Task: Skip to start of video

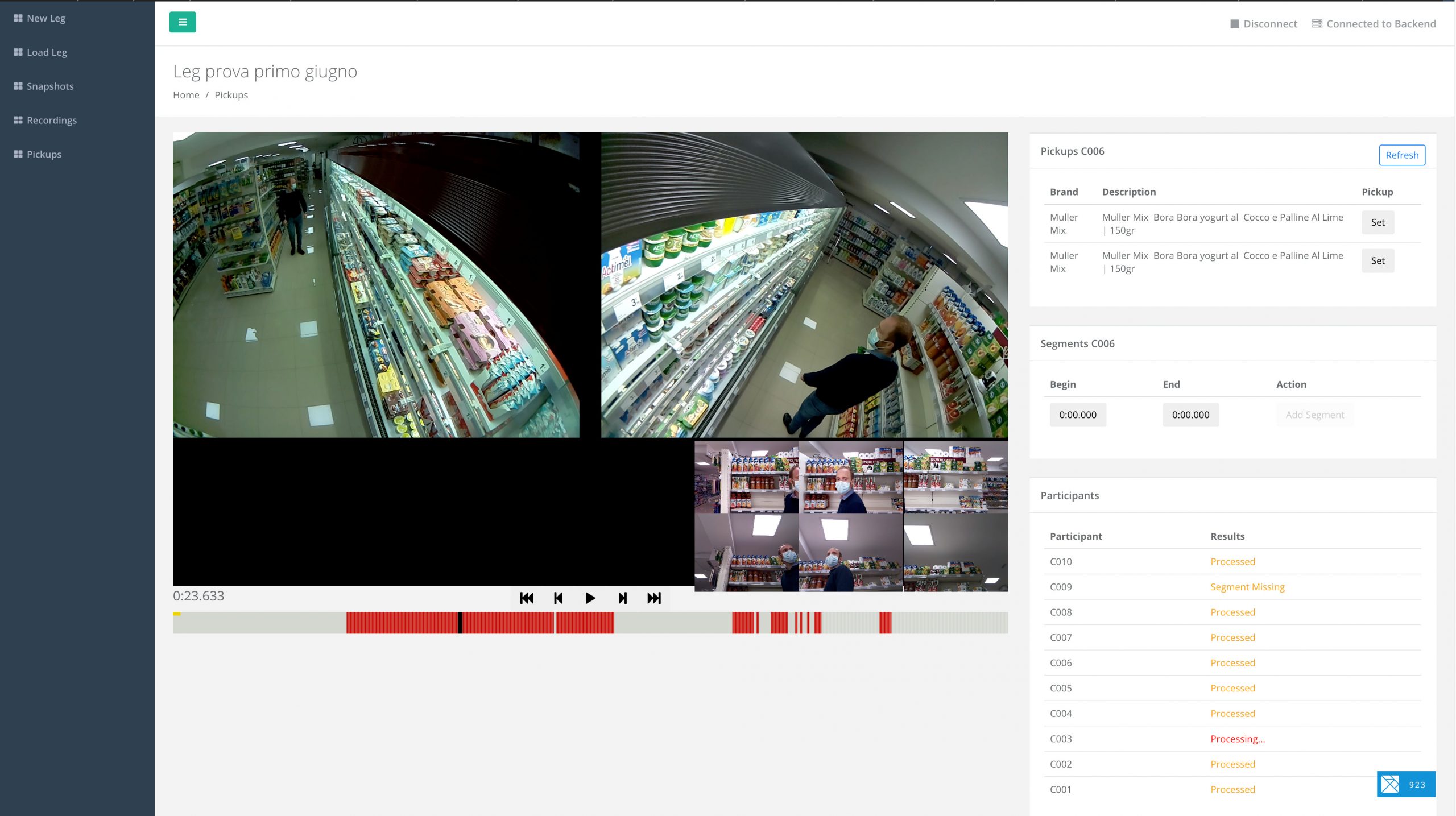Action: coord(527,598)
